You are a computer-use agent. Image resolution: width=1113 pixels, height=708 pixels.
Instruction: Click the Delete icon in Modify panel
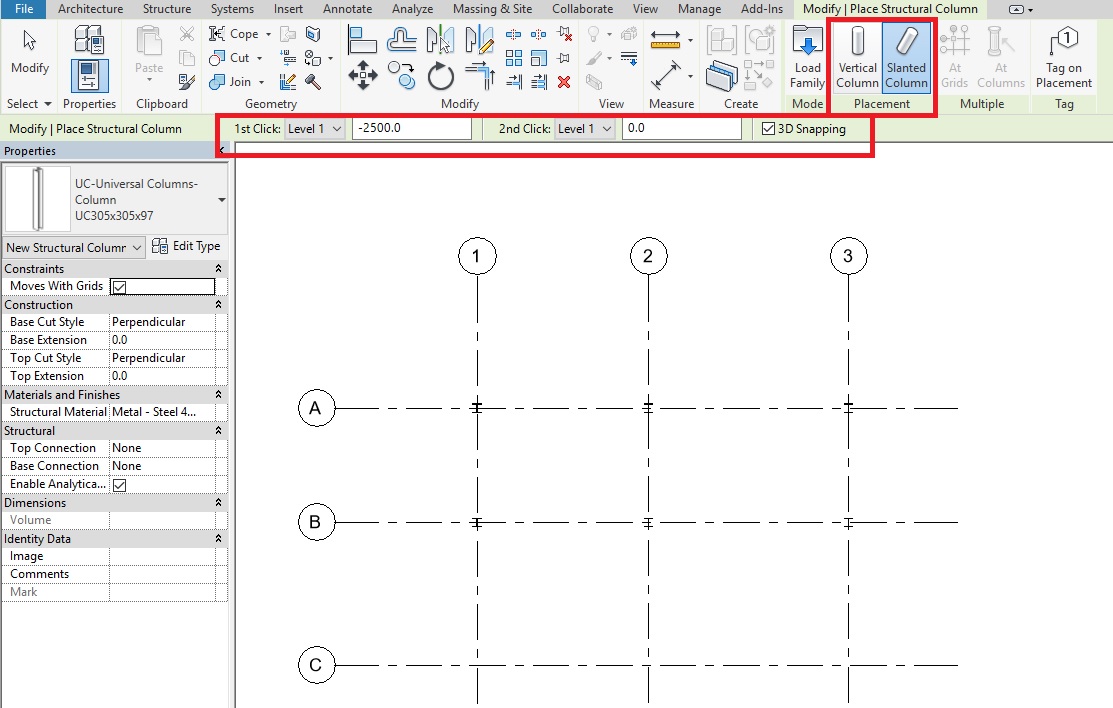[563, 83]
